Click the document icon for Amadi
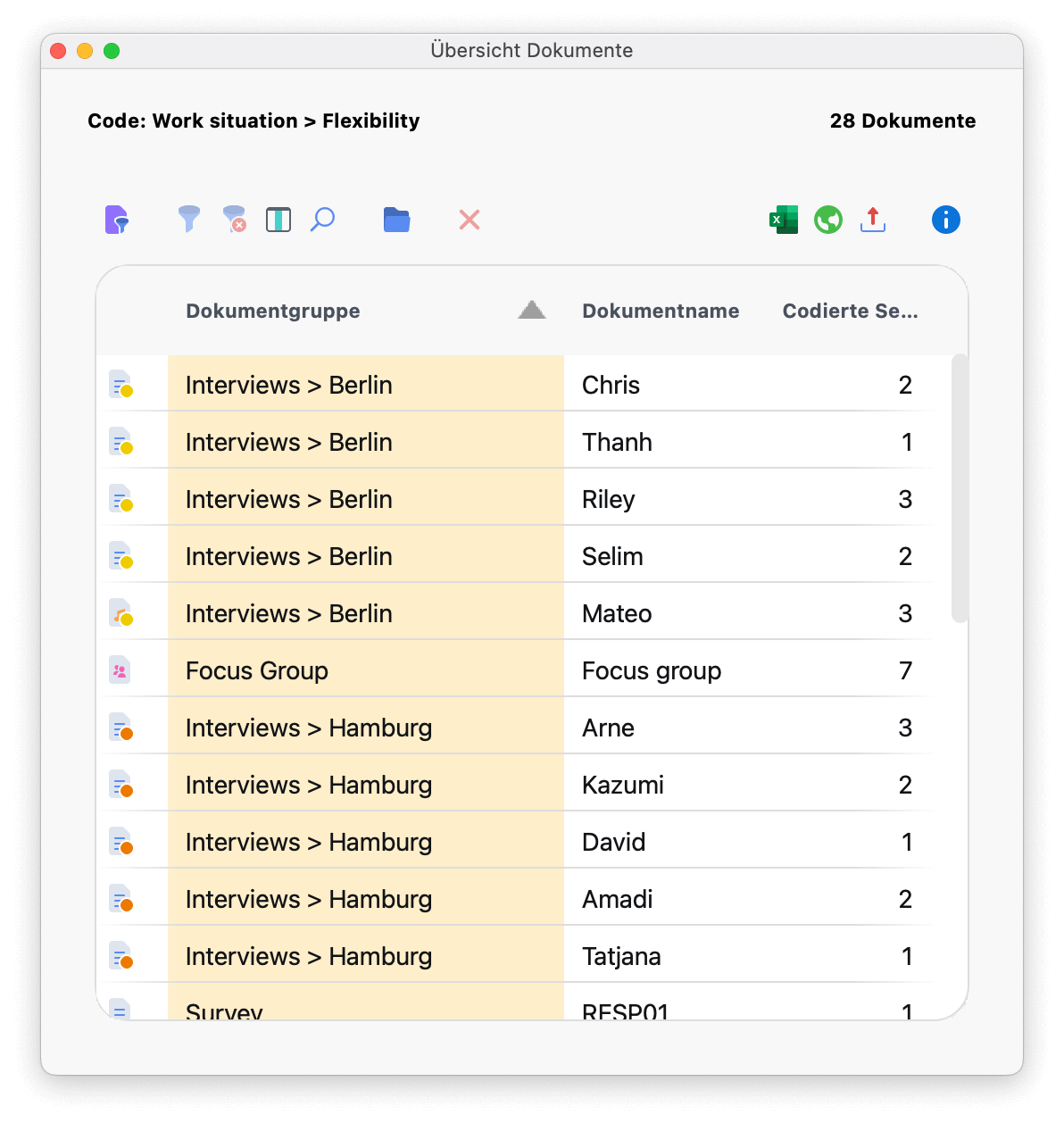The width and height of the screenshot is (1064, 1123). pyautogui.click(x=121, y=899)
